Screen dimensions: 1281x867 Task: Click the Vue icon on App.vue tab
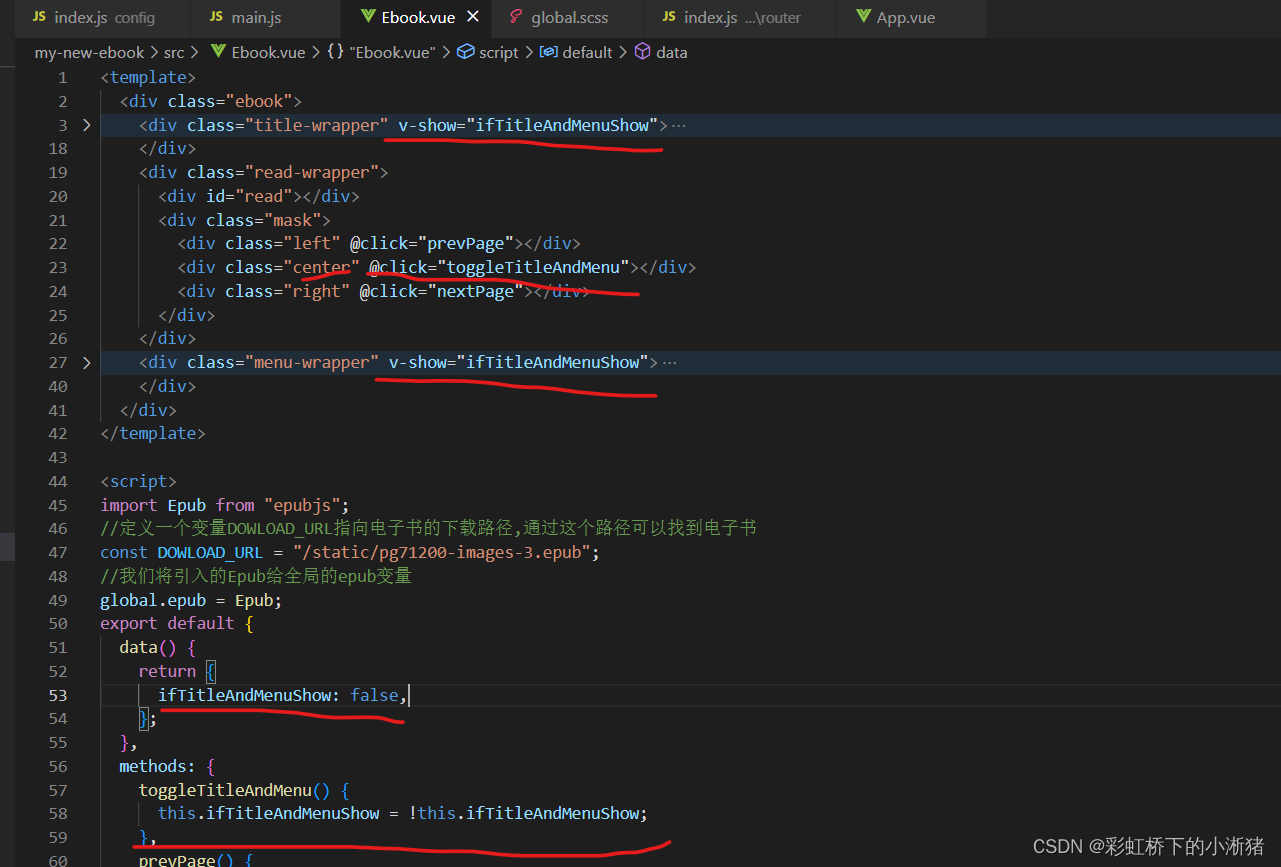click(x=863, y=17)
